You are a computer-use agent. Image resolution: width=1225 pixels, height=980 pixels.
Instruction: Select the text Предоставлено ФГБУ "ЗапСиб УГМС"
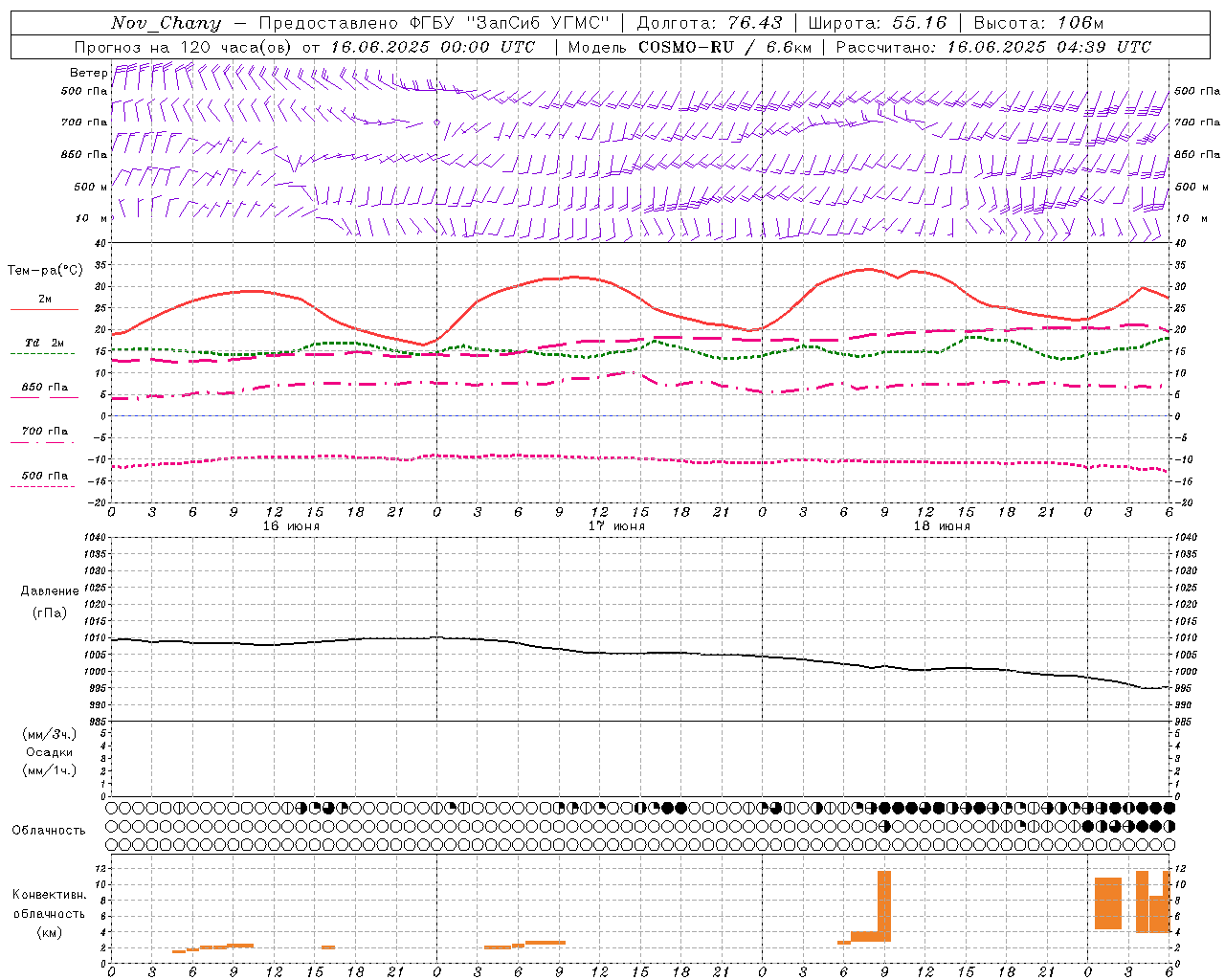(x=434, y=23)
